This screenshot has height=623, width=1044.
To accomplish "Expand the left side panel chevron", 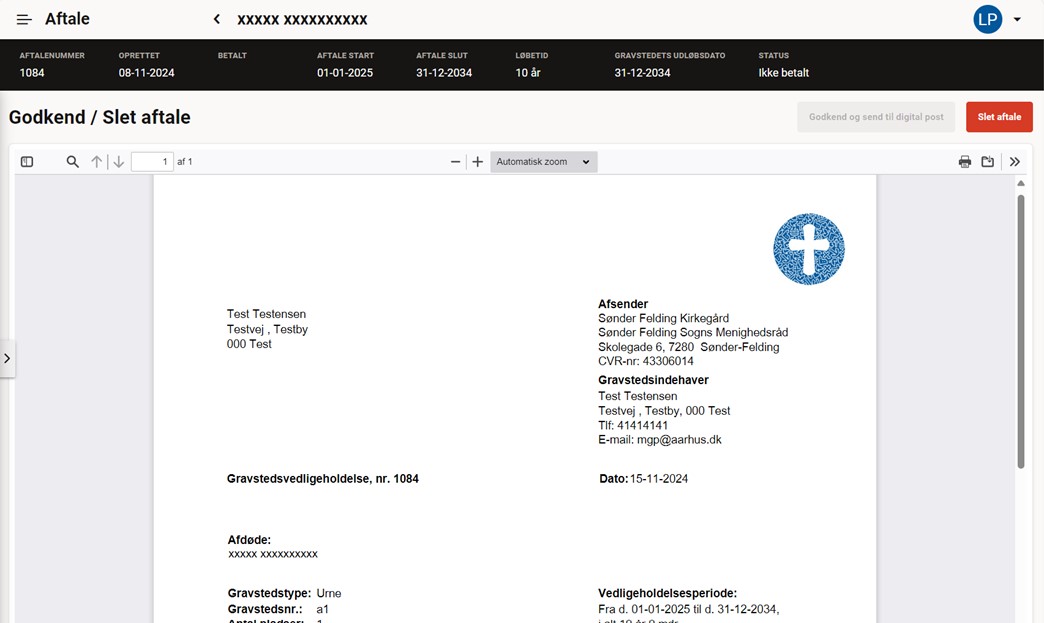I will (x=7, y=359).
